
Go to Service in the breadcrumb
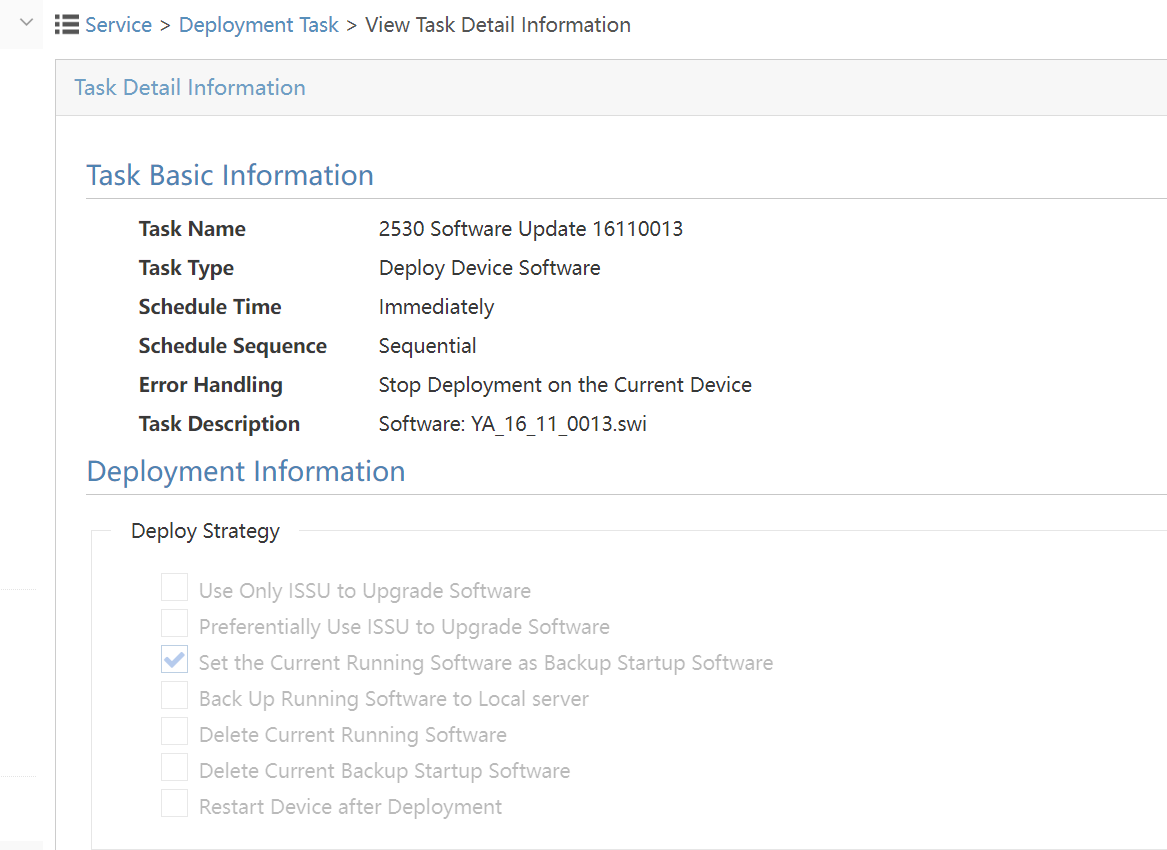(118, 25)
